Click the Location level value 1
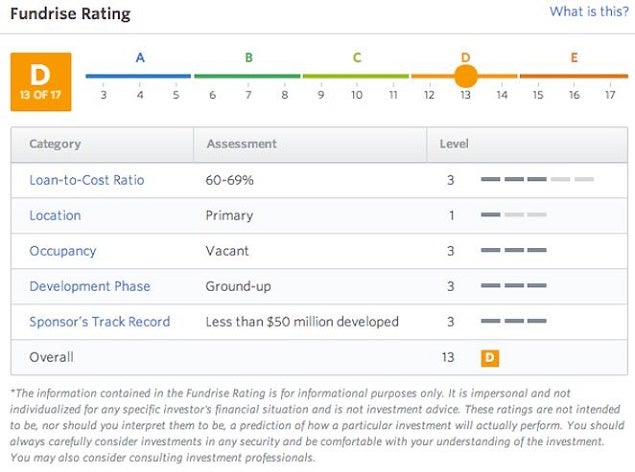The height and width of the screenshot is (472, 635). coord(451,215)
